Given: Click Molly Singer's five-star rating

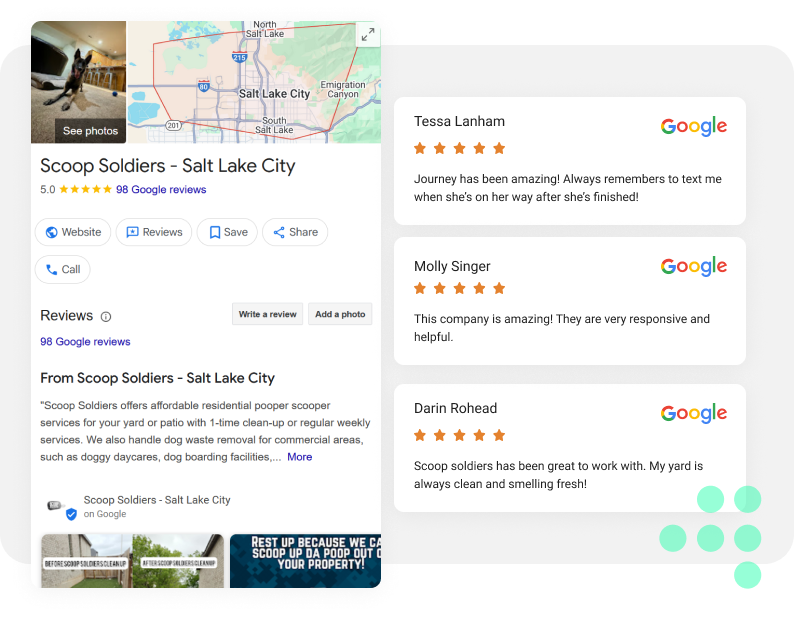Looking at the screenshot, I should click(x=459, y=289).
